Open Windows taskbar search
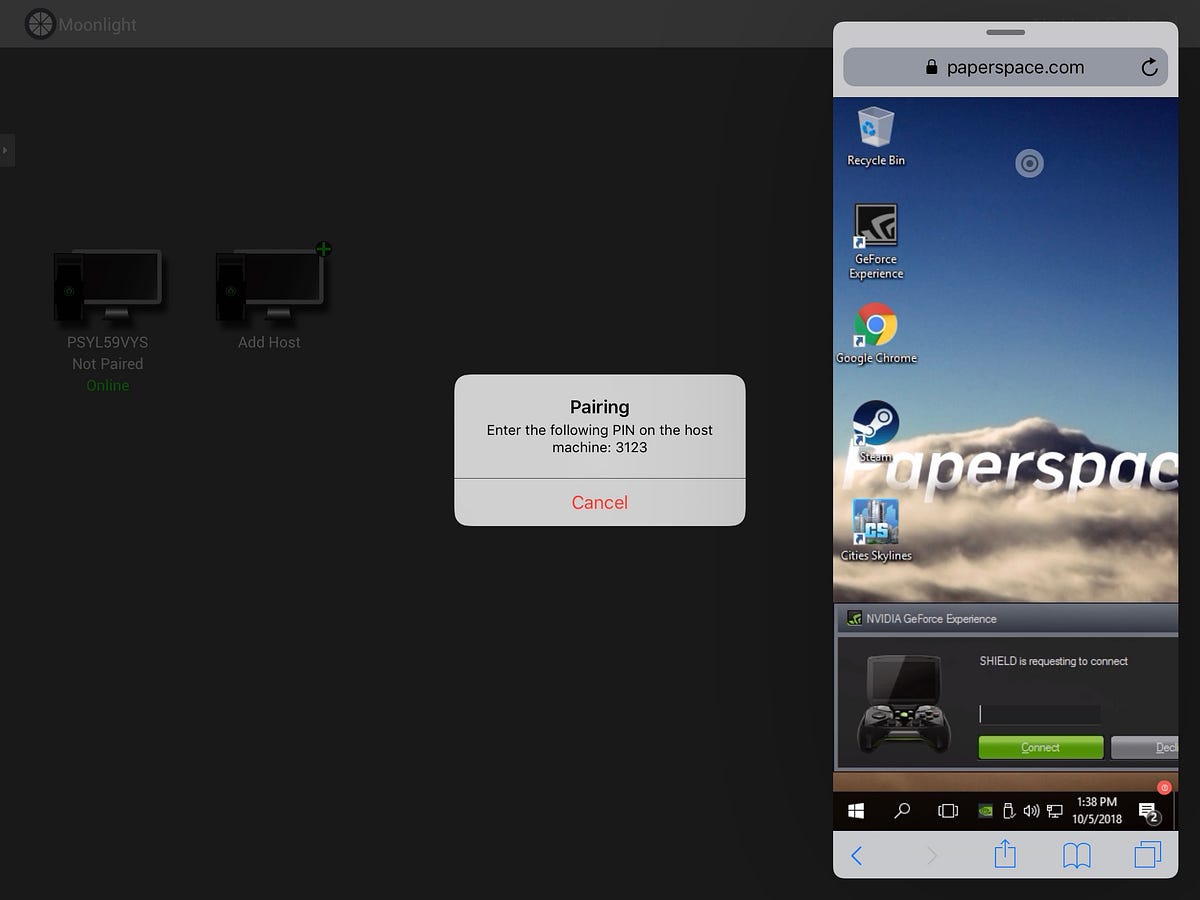Viewport: 1200px width, 900px height. pyautogui.click(x=902, y=810)
